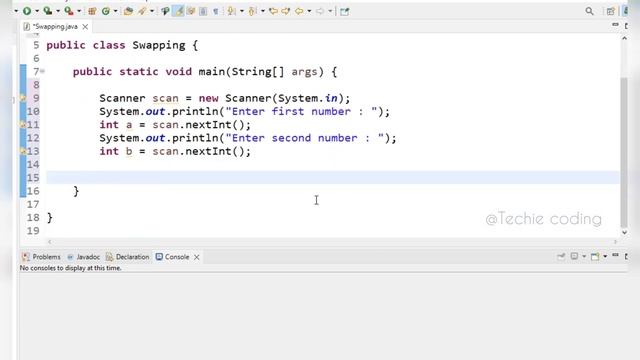Click the warning marker on line 9
640x360 pixels.
click(23, 98)
